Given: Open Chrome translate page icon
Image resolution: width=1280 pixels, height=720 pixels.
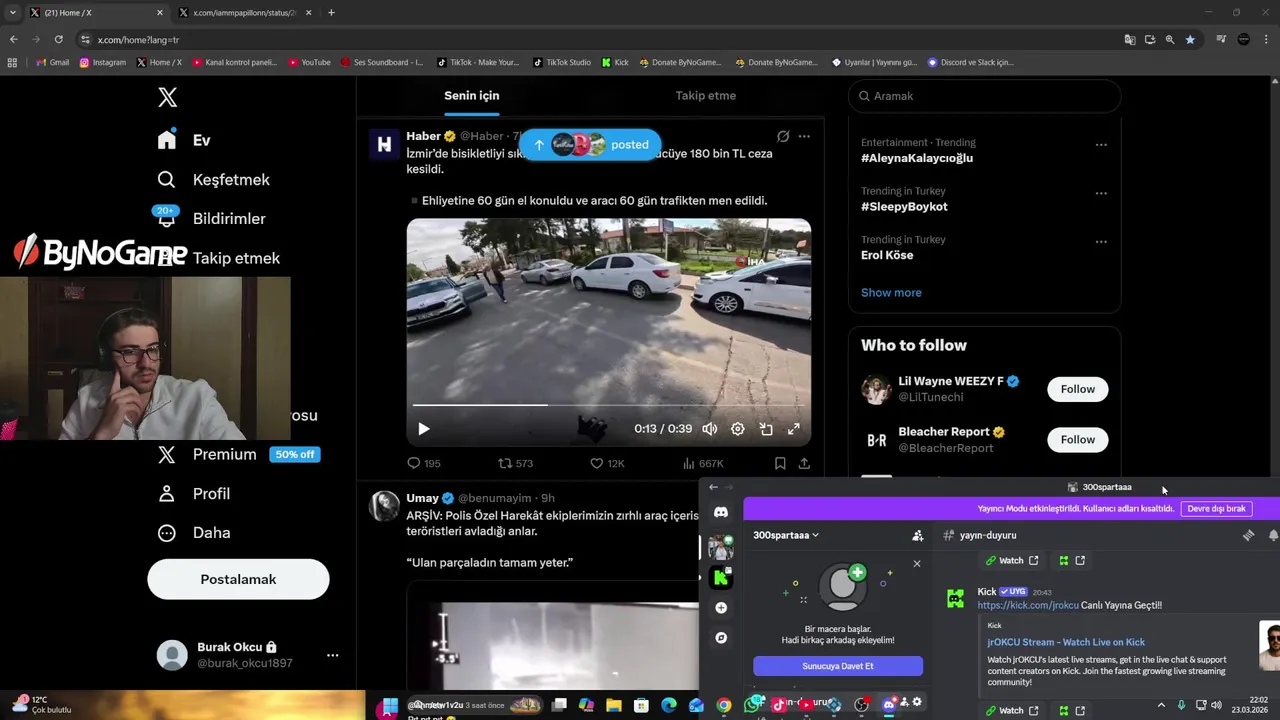Looking at the screenshot, I should [1129, 39].
